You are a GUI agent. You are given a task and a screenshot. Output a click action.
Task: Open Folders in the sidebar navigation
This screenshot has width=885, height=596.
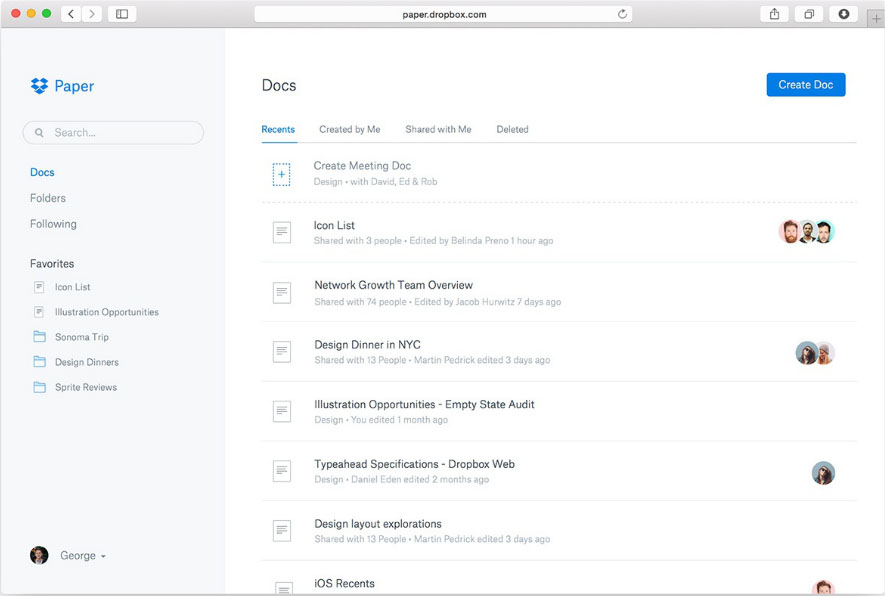point(48,198)
